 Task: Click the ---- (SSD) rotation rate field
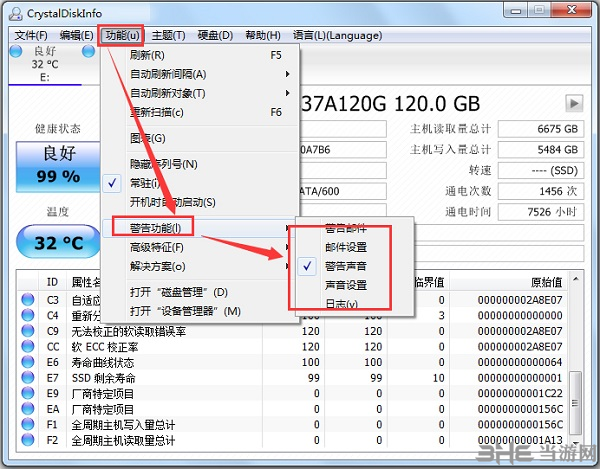coord(541,170)
